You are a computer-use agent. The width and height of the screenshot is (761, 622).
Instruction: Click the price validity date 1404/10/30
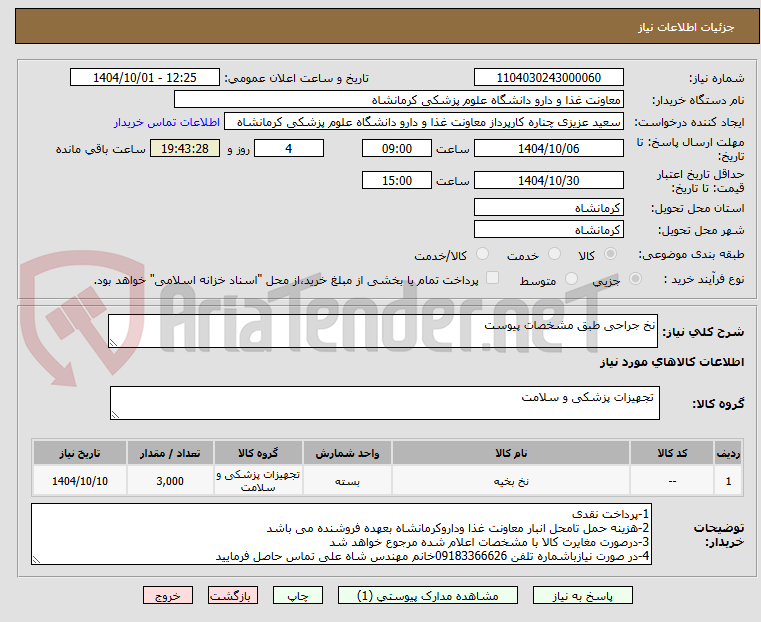coord(548,180)
